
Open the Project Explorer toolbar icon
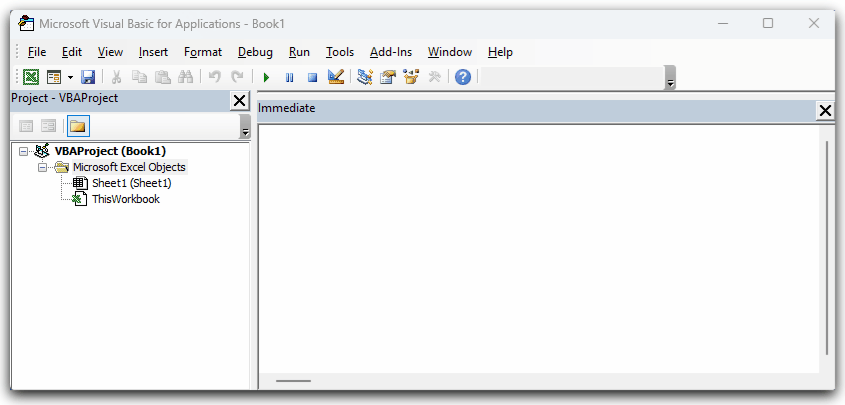tap(365, 78)
